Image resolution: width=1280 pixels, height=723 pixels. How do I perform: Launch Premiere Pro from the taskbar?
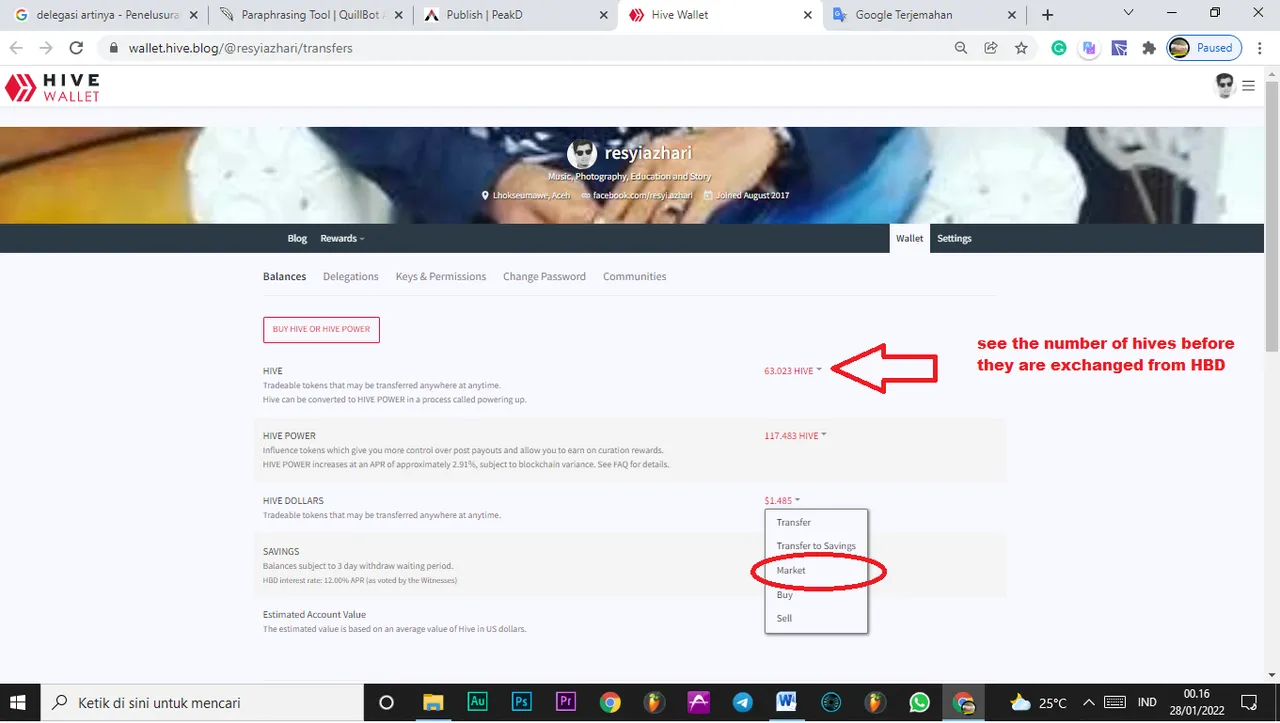[565, 702]
